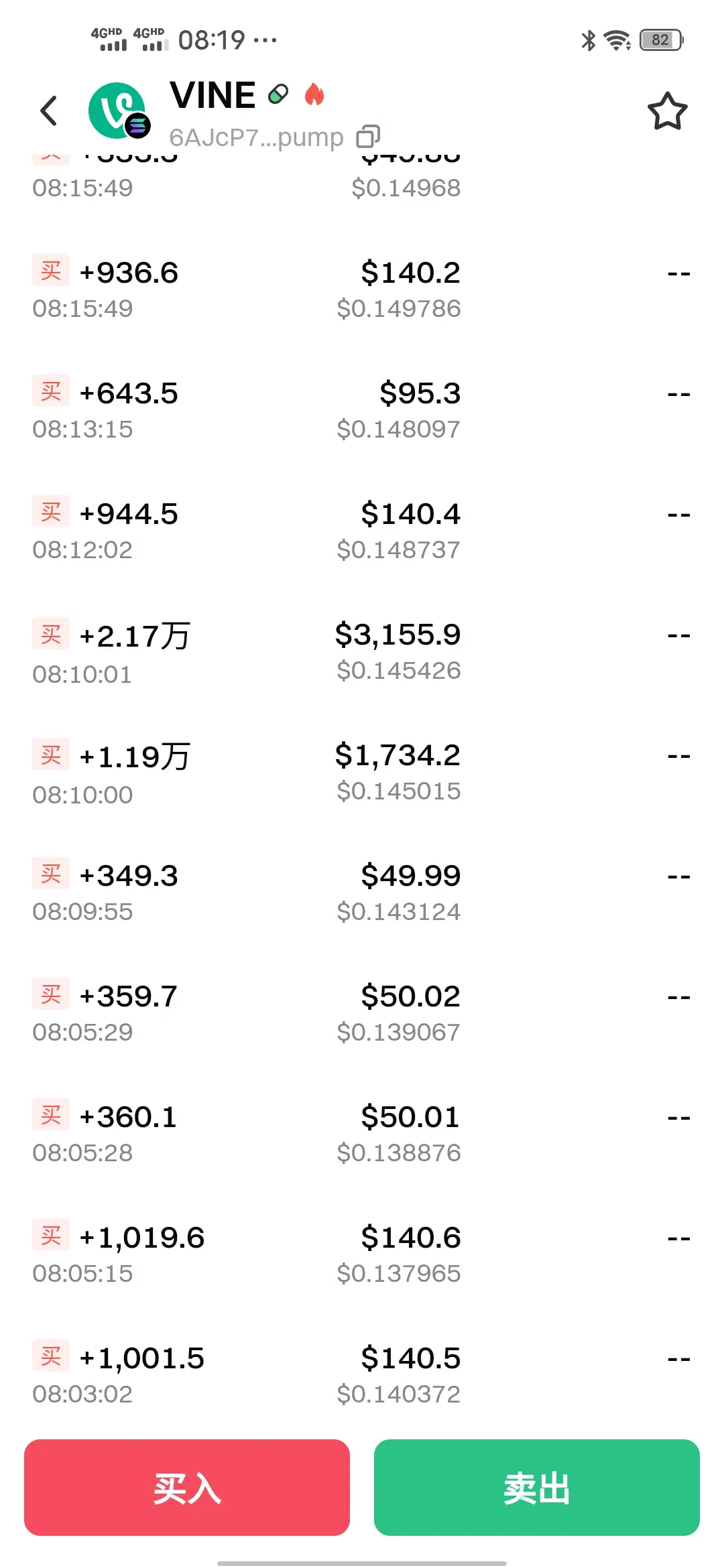The image size is (724, 1568).
Task: Favorite VINE with the star icon
Action: (x=667, y=111)
